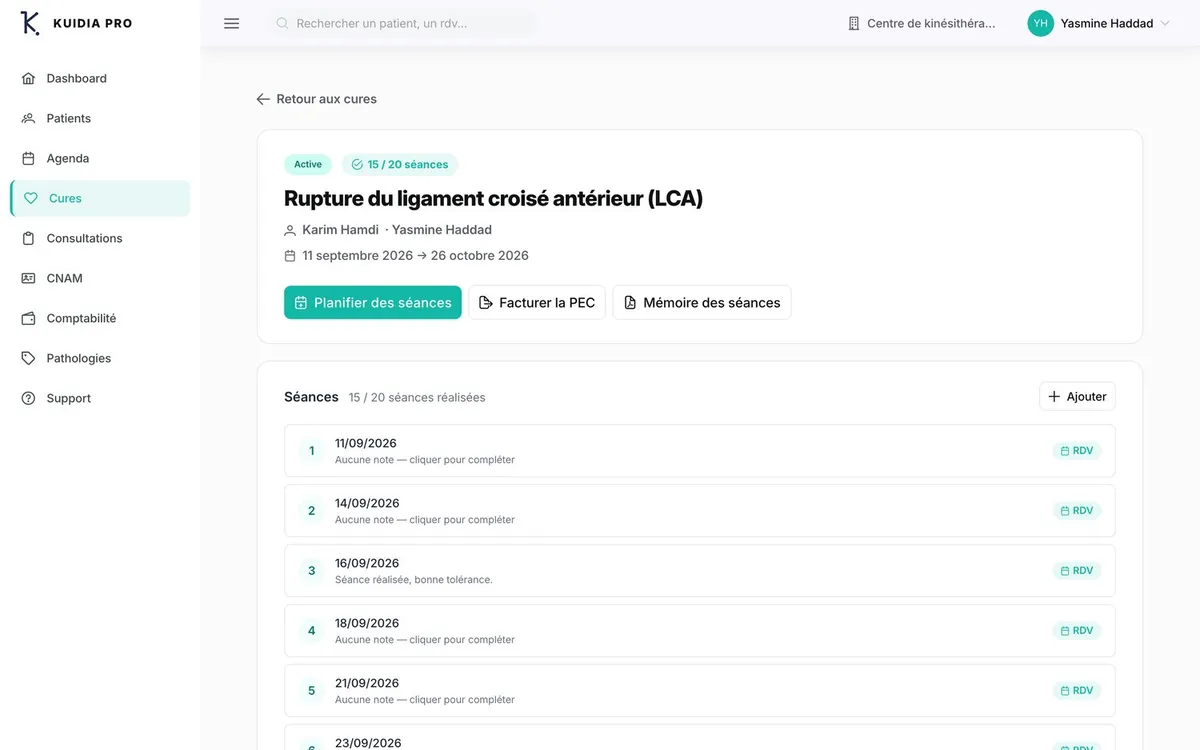Open CNAM from the sidebar
This screenshot has width=1200, height=750.
click(x=100, y=278)
